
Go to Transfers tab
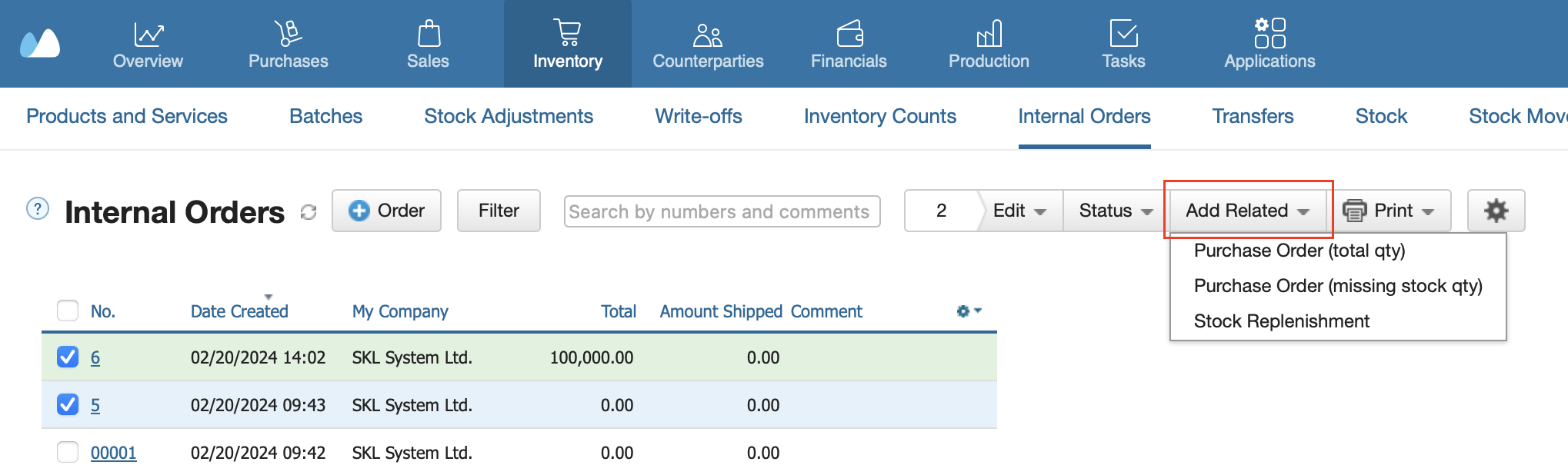[1253, 116]
